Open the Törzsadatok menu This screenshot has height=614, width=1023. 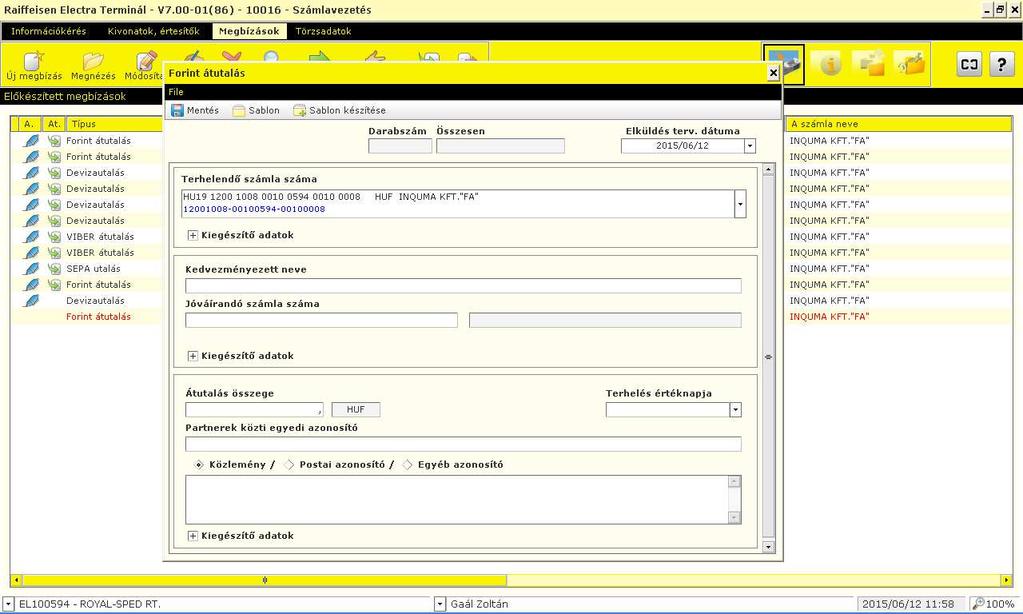point(323,31)
